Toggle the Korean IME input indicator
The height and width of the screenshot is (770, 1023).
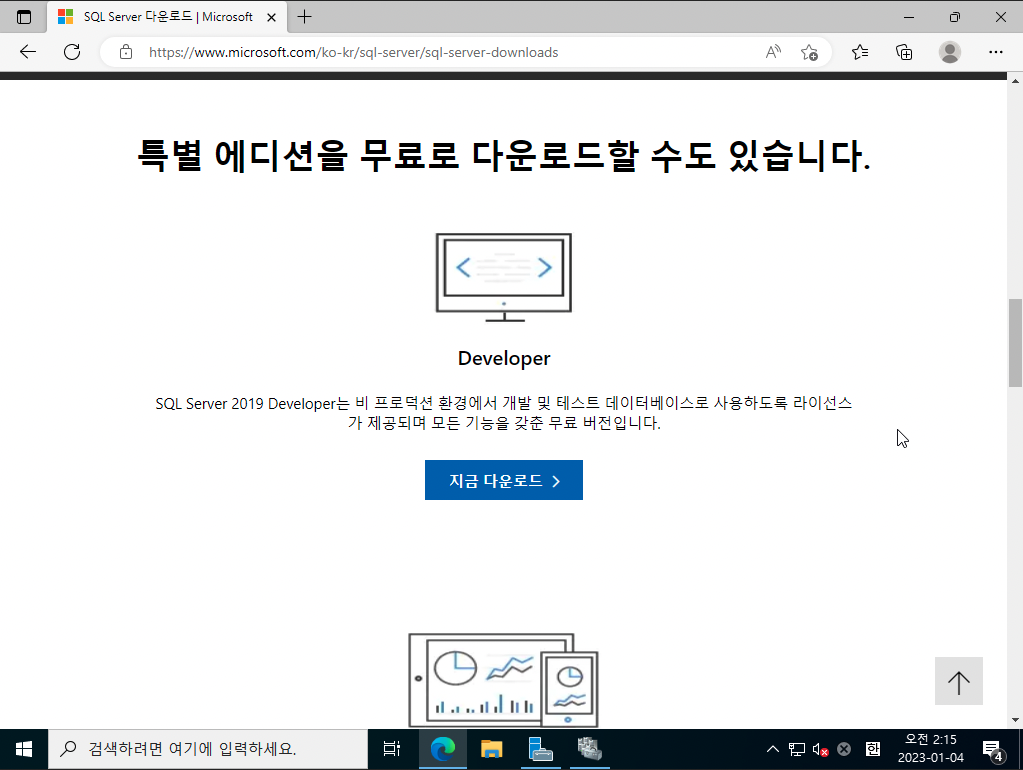coord(873,749)
